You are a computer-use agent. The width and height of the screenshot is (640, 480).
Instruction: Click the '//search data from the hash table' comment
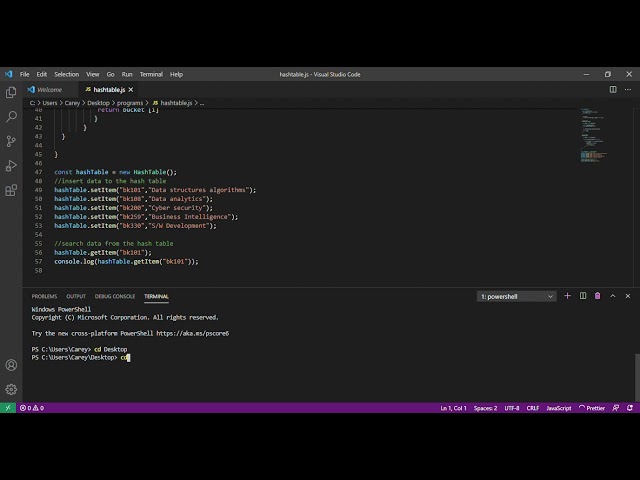click(x=114, y=244)
